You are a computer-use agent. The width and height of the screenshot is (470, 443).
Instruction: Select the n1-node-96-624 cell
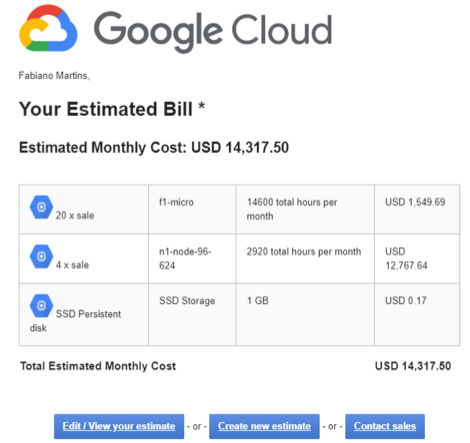point(192,259)
